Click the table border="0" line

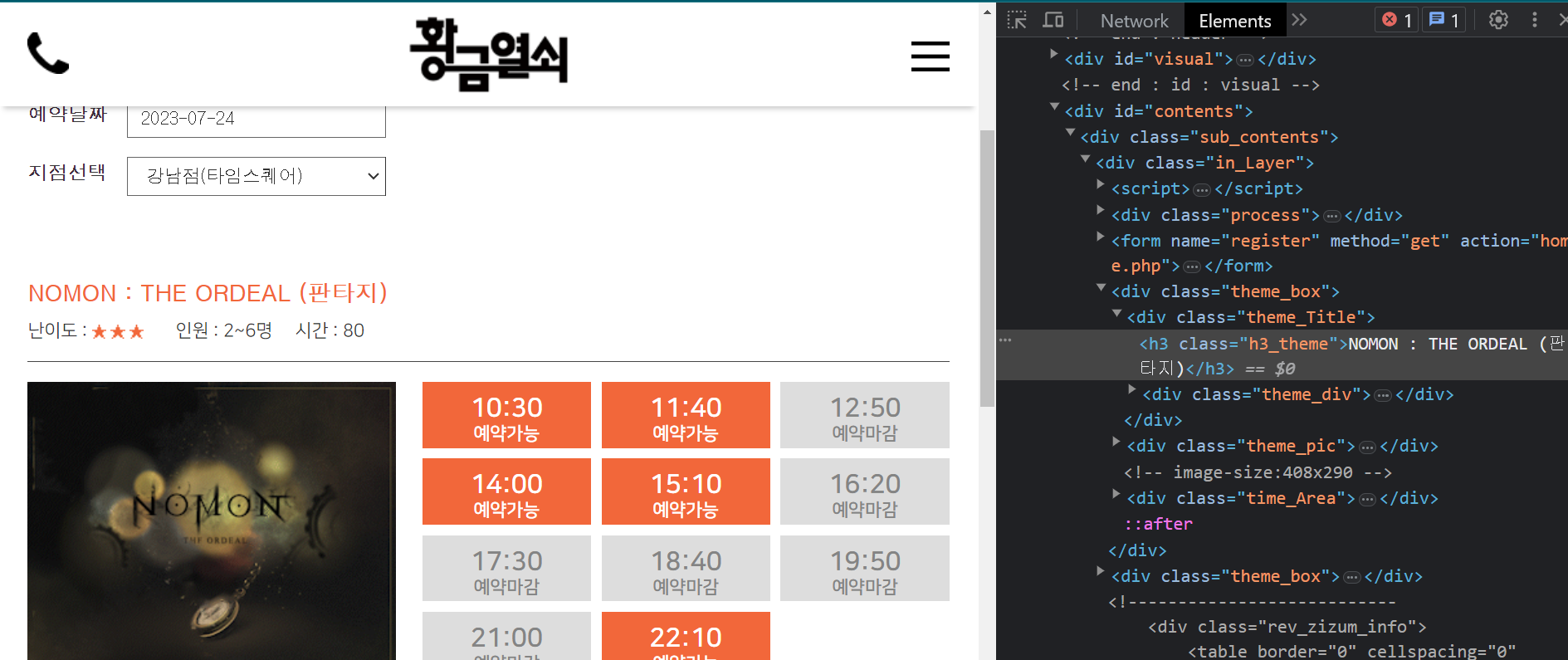pos(1352,652)
